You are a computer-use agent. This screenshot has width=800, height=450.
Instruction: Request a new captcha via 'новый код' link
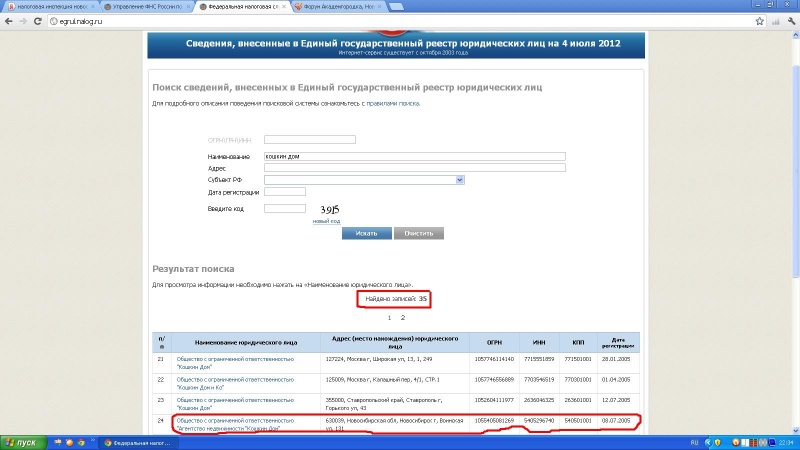point(326,221)
